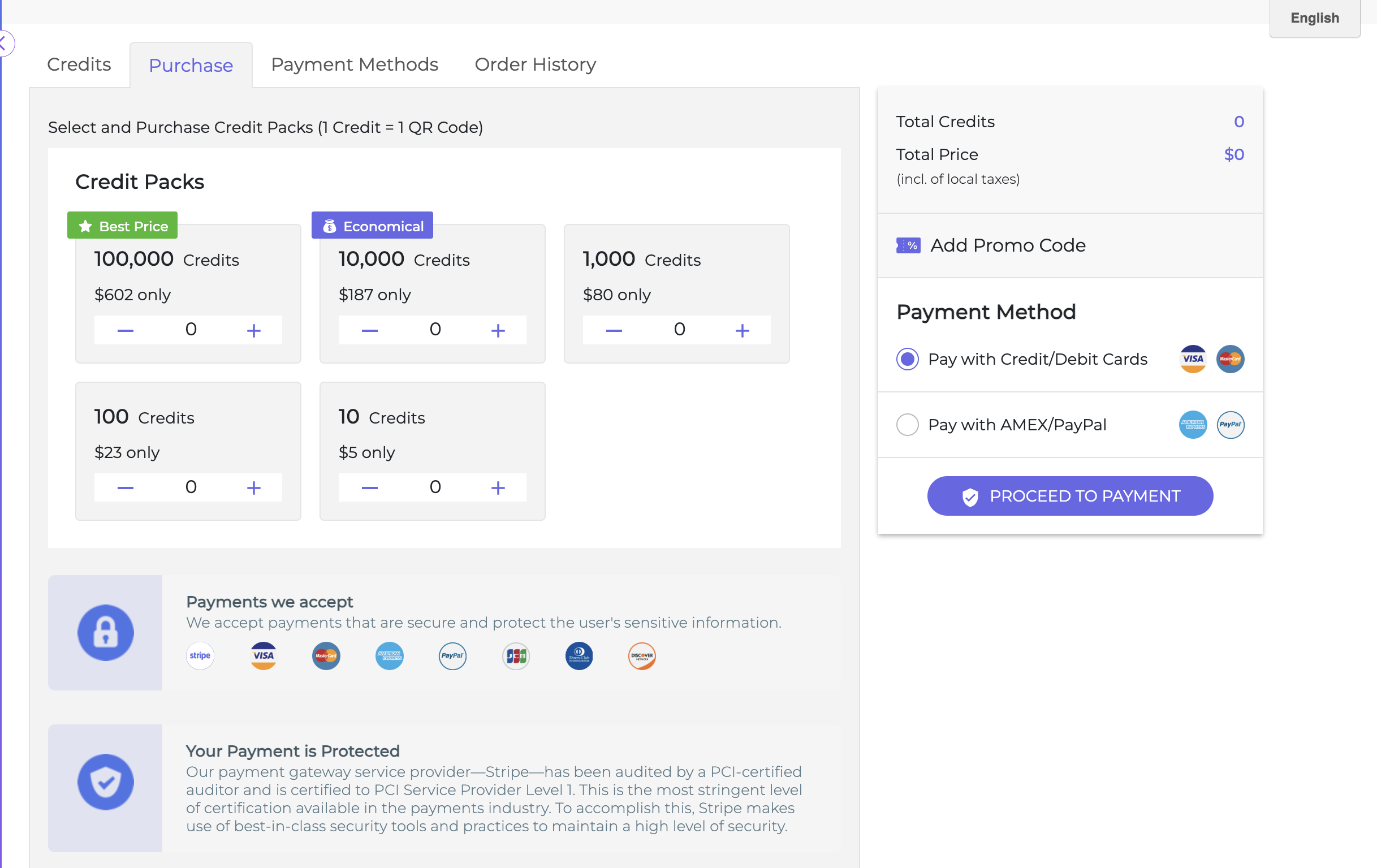Click the Stripe logo under accepted payments

tap(200, 655)
